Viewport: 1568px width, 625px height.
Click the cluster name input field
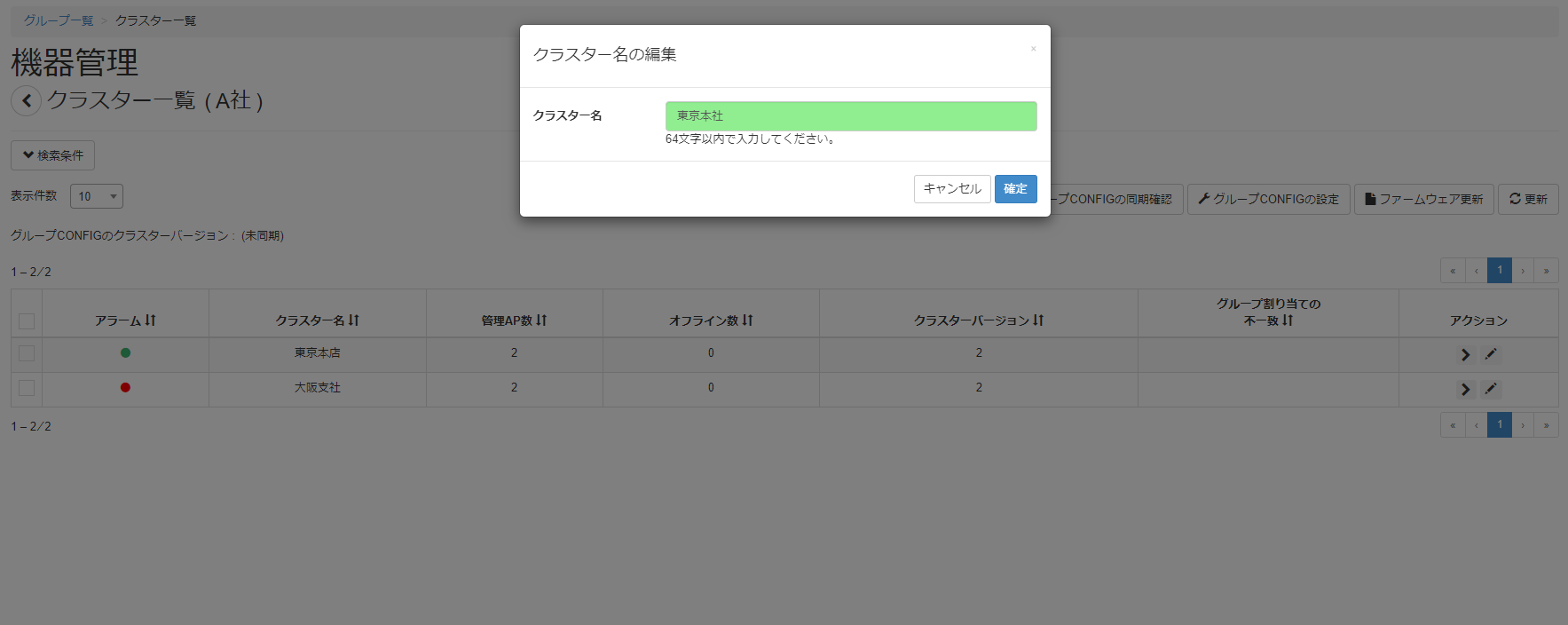(x=851, y=116)
